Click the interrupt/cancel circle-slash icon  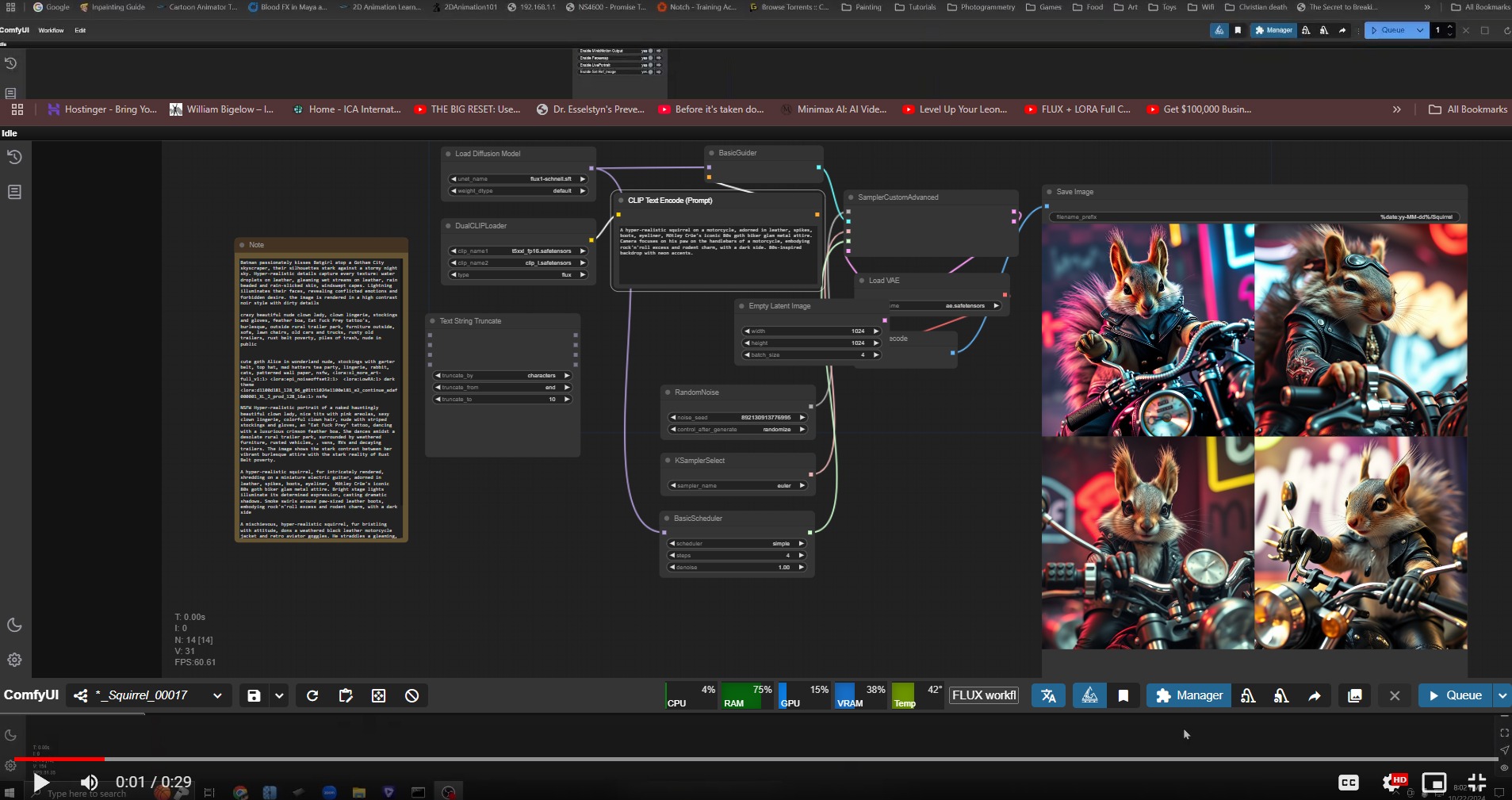411,695
